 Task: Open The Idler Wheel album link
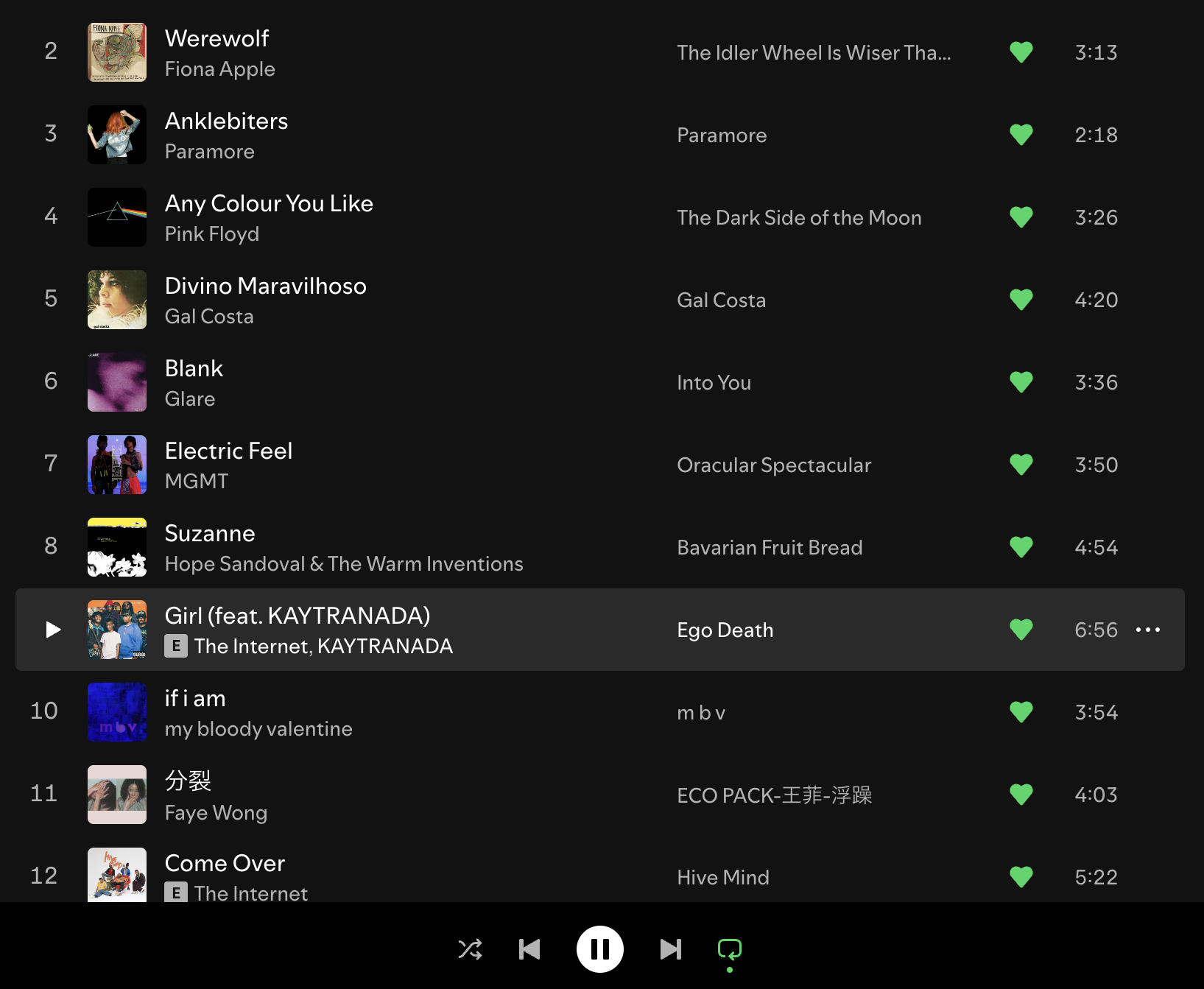coord(814,53)
